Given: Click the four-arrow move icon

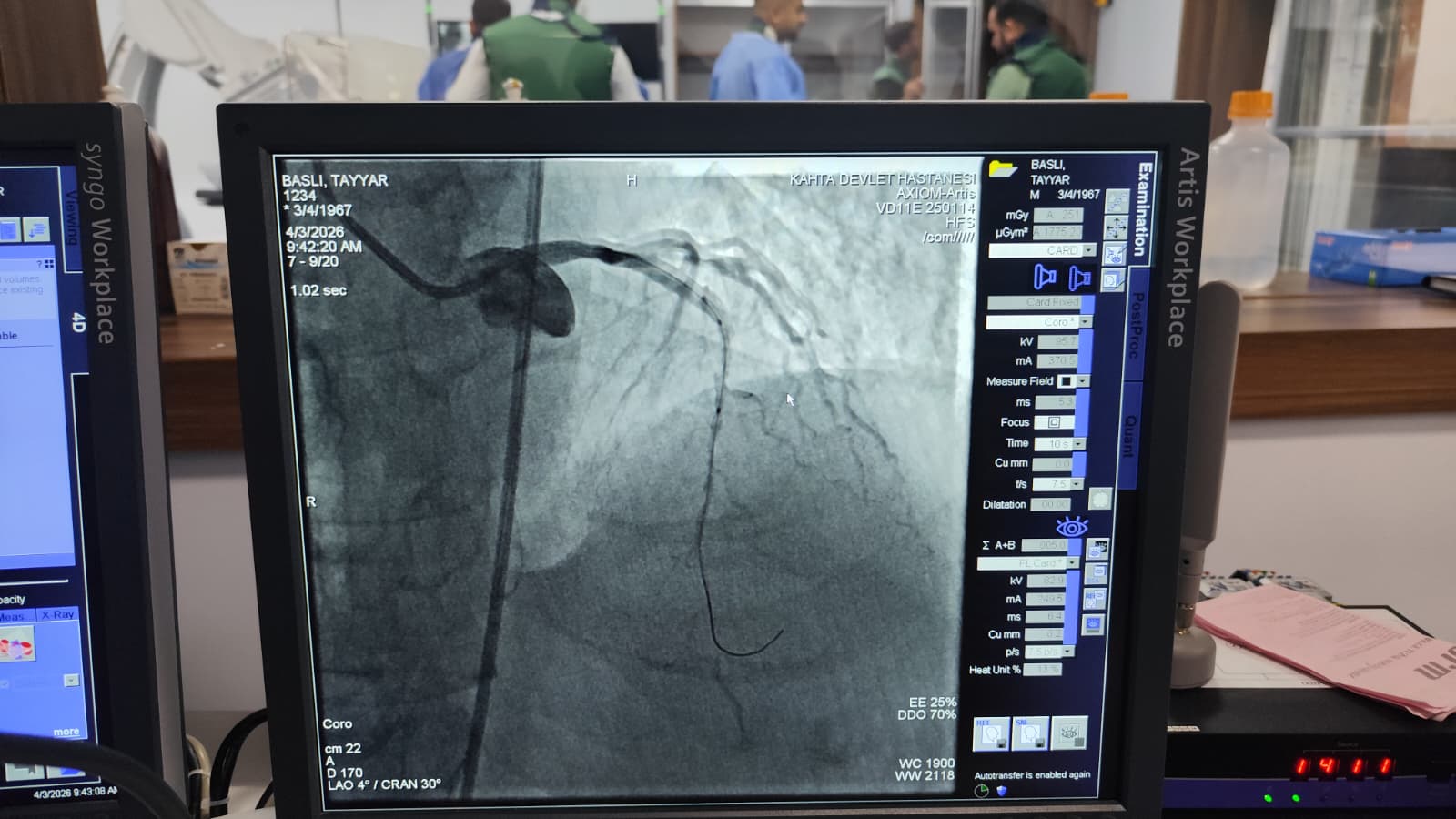Looking at the screenshot, I should 1116,227.
